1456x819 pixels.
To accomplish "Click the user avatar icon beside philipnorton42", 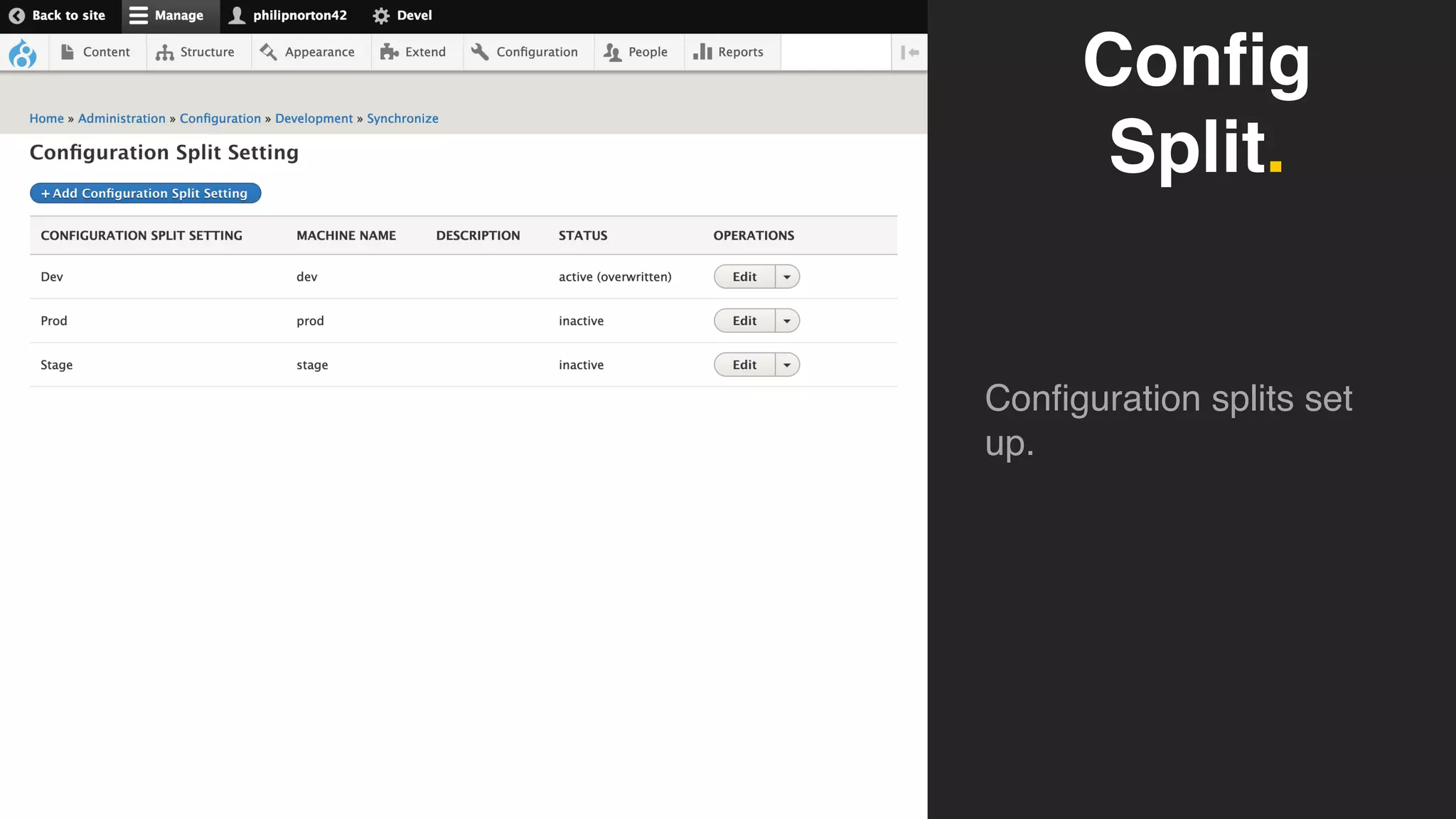I will point(237,16).
